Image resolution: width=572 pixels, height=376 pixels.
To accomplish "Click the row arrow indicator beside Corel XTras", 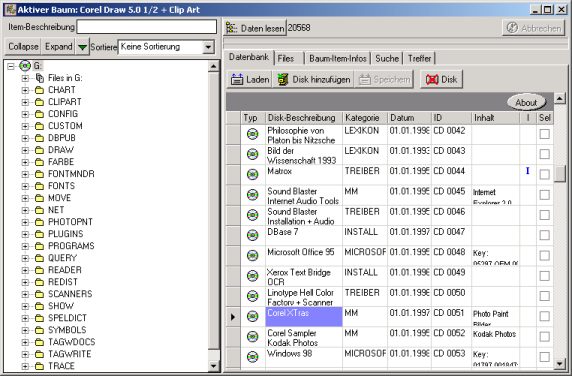I will click(233, 317).
